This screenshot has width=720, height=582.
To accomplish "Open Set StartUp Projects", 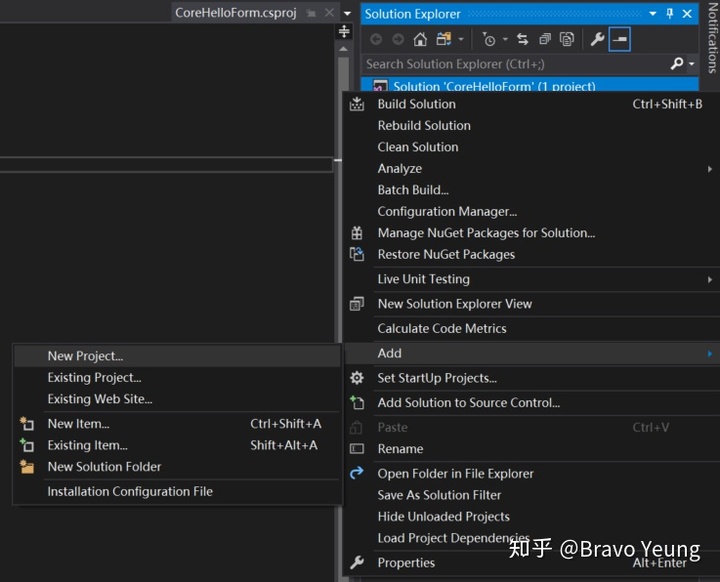I will (531, 378).
